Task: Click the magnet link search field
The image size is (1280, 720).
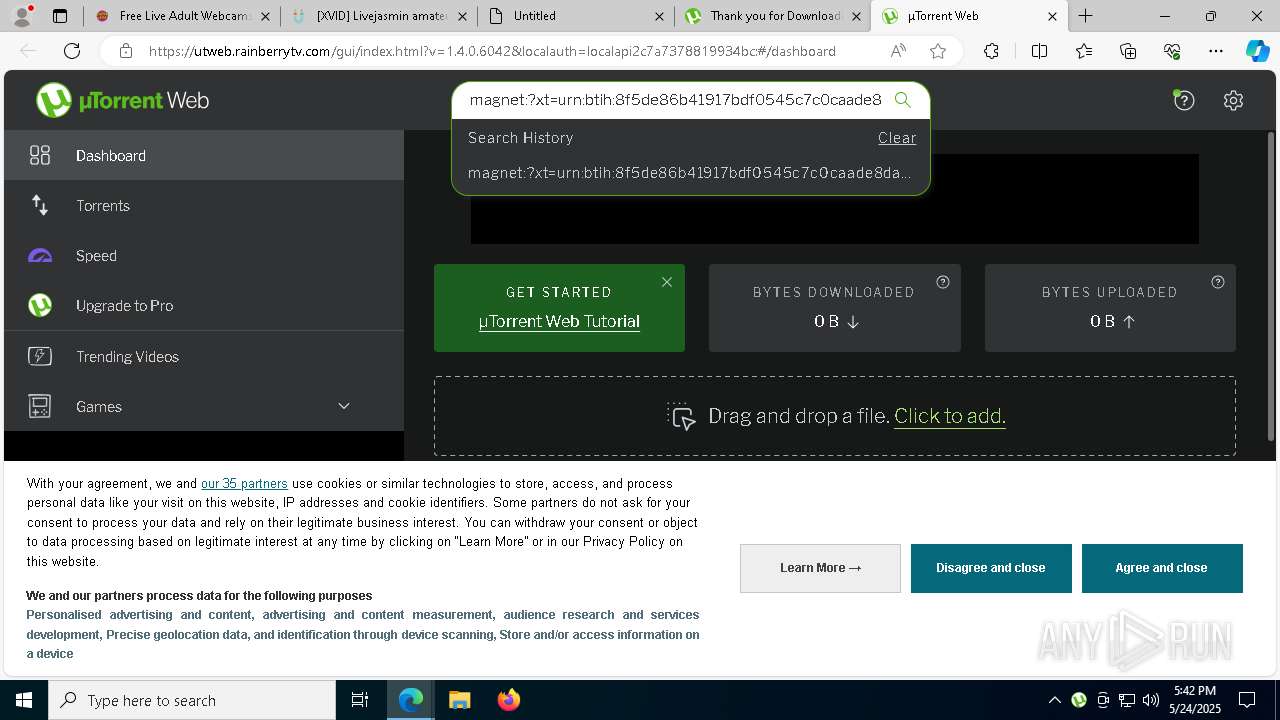Action: pyautogui.click(x=675, y=100)
